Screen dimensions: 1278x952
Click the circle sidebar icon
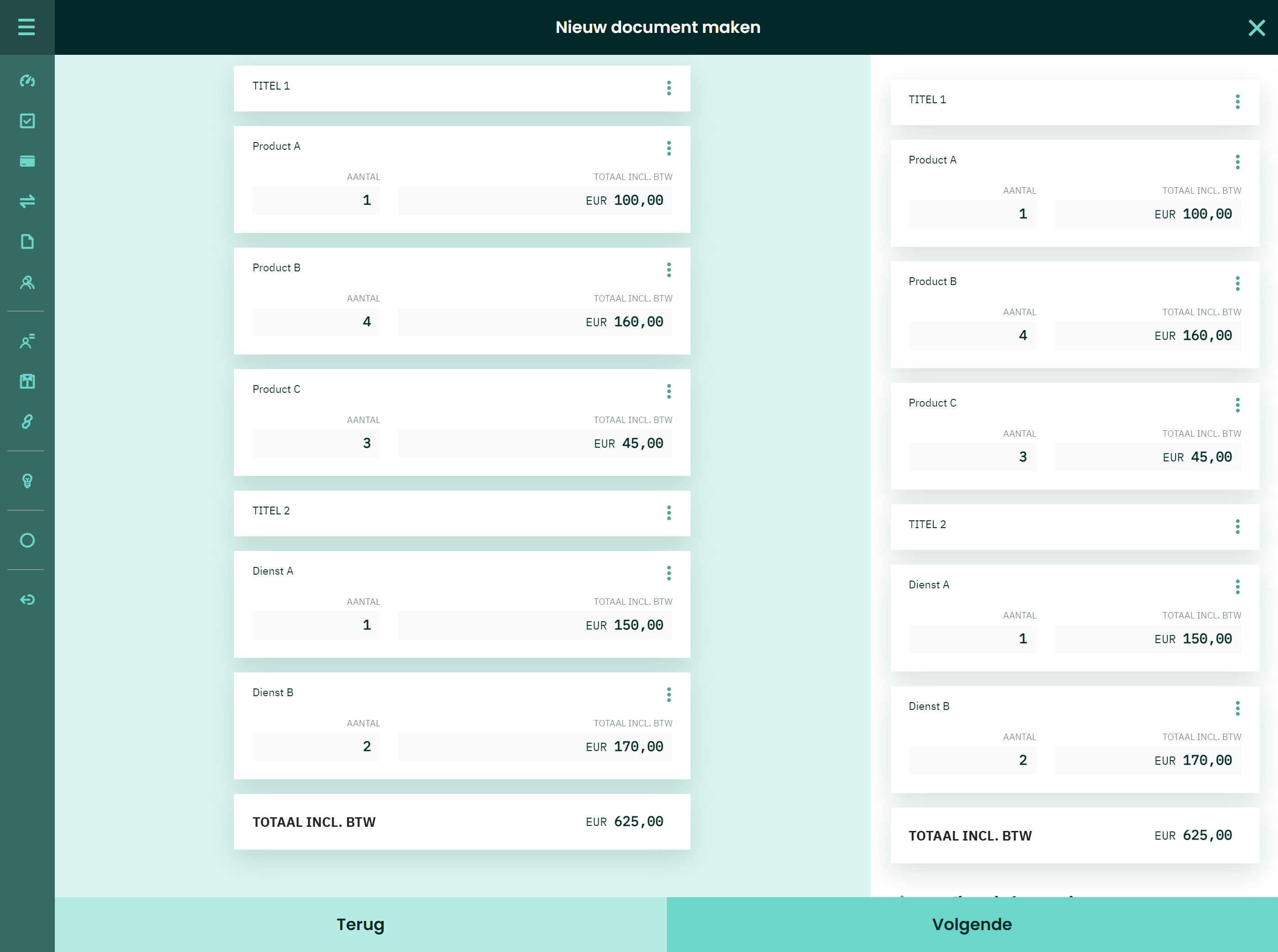tap(27, 540)
